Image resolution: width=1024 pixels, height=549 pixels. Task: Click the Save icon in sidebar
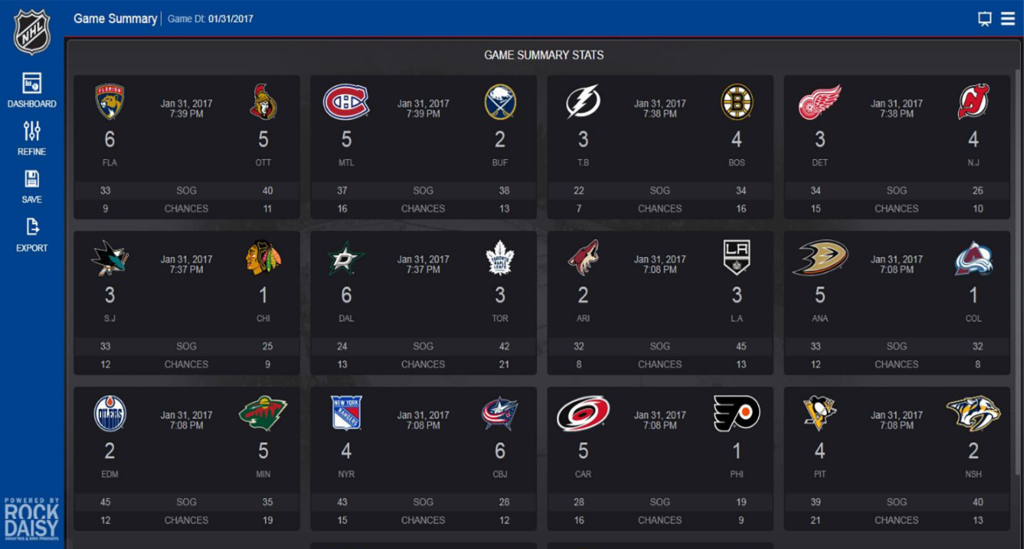tap(31, 179)
